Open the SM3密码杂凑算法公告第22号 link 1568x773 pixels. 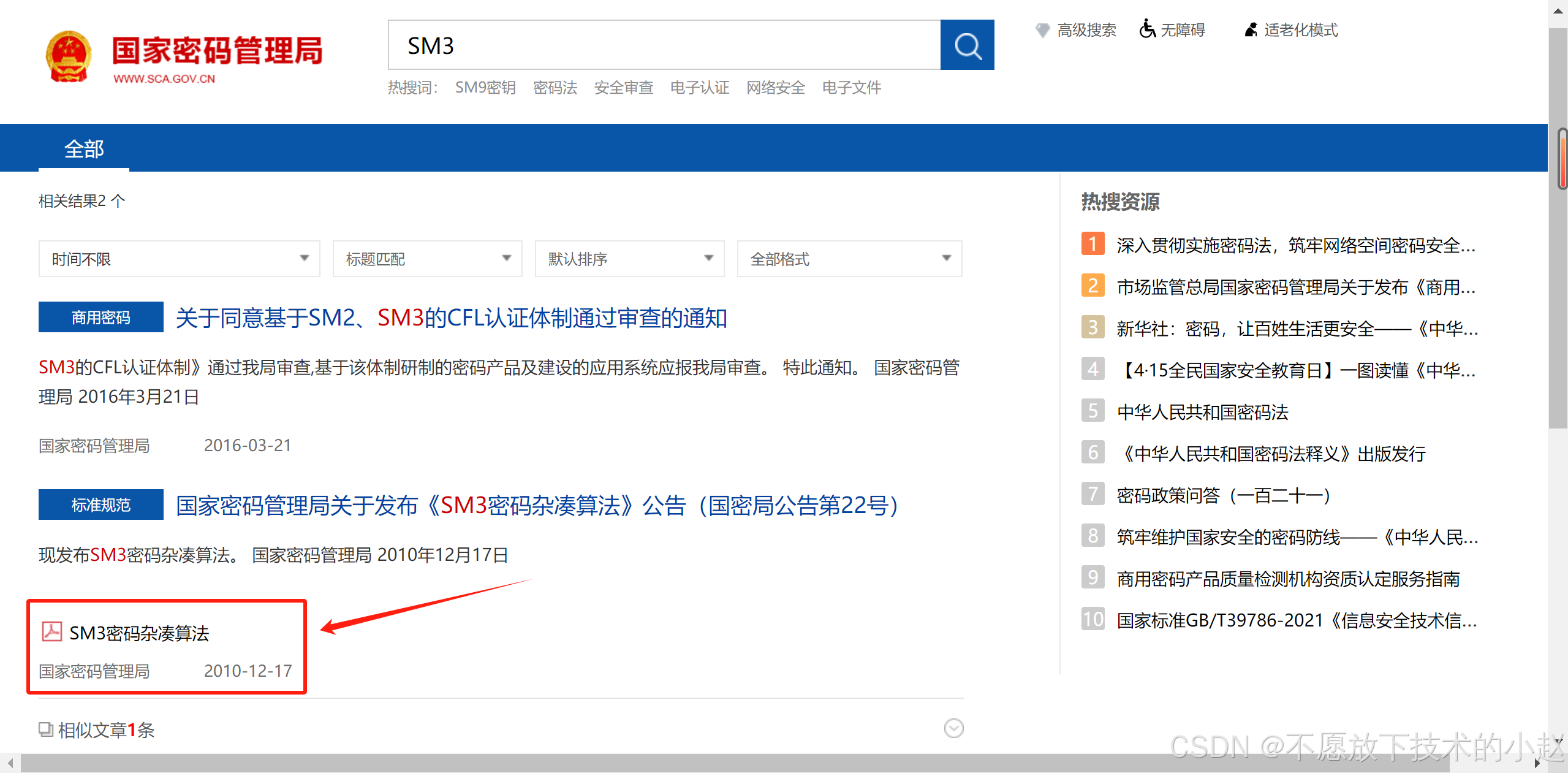click(x=537, y=506)
